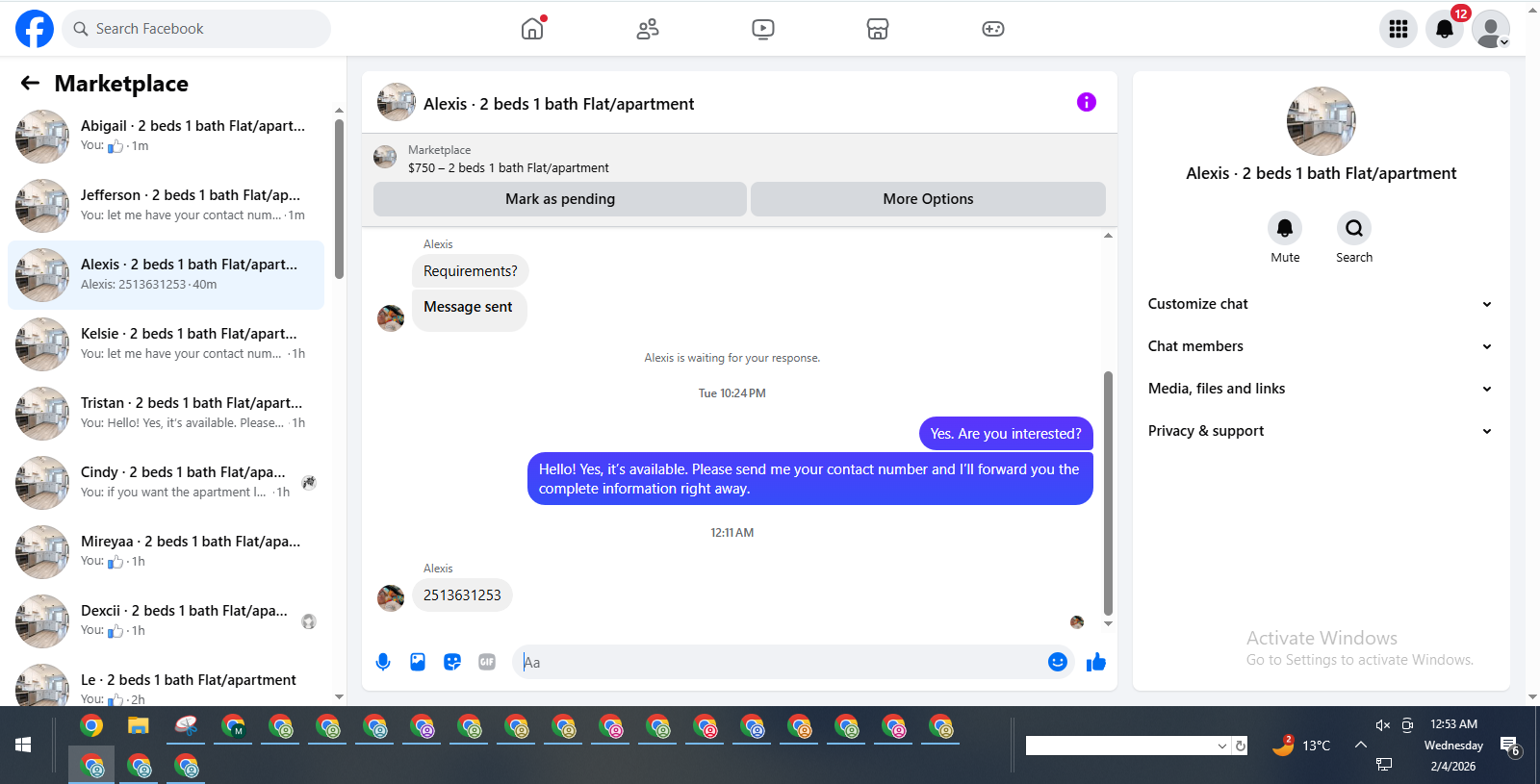Viewport: 1540px width, 784px height.
Task: Open Kelsie conversation
Action: point(166,344)
